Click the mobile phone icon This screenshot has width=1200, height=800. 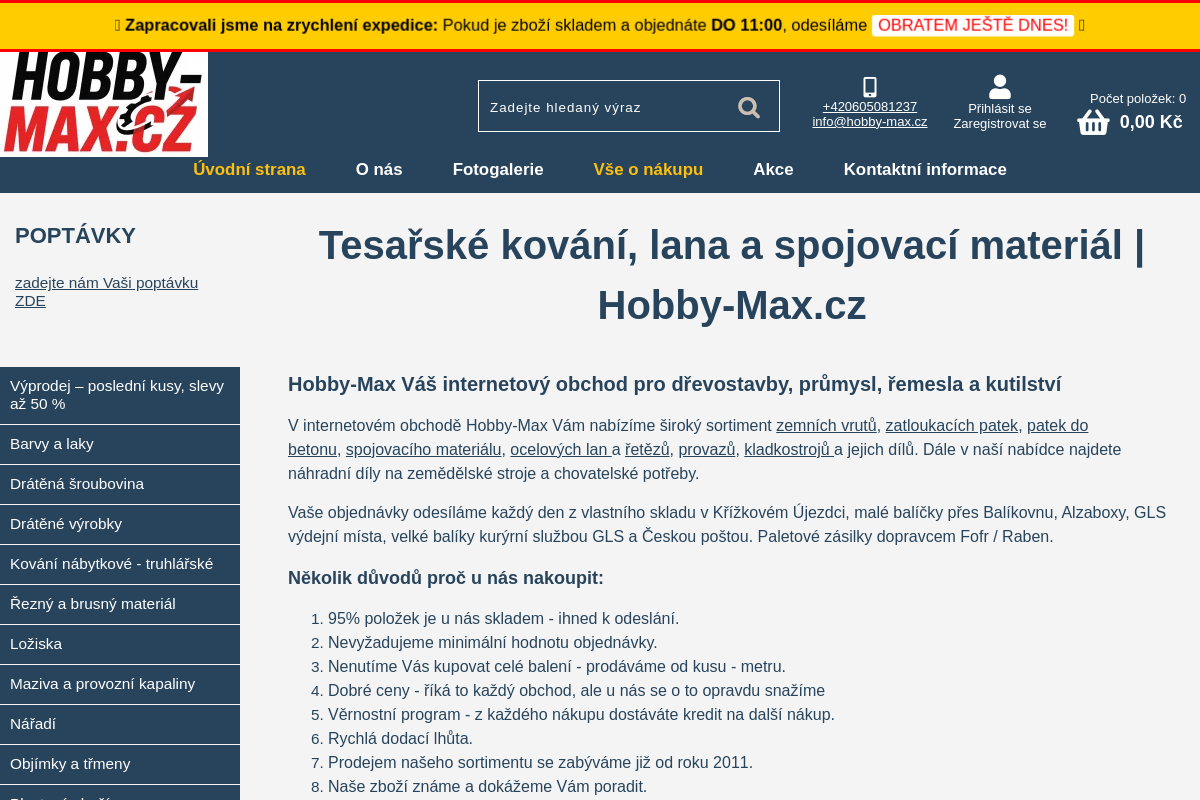[x=870, y=87]
